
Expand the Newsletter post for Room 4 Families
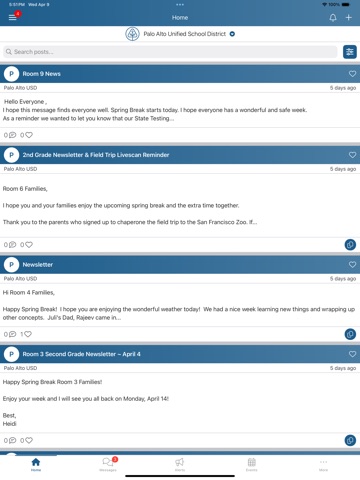pyautogui.click(x=179, y=305)
